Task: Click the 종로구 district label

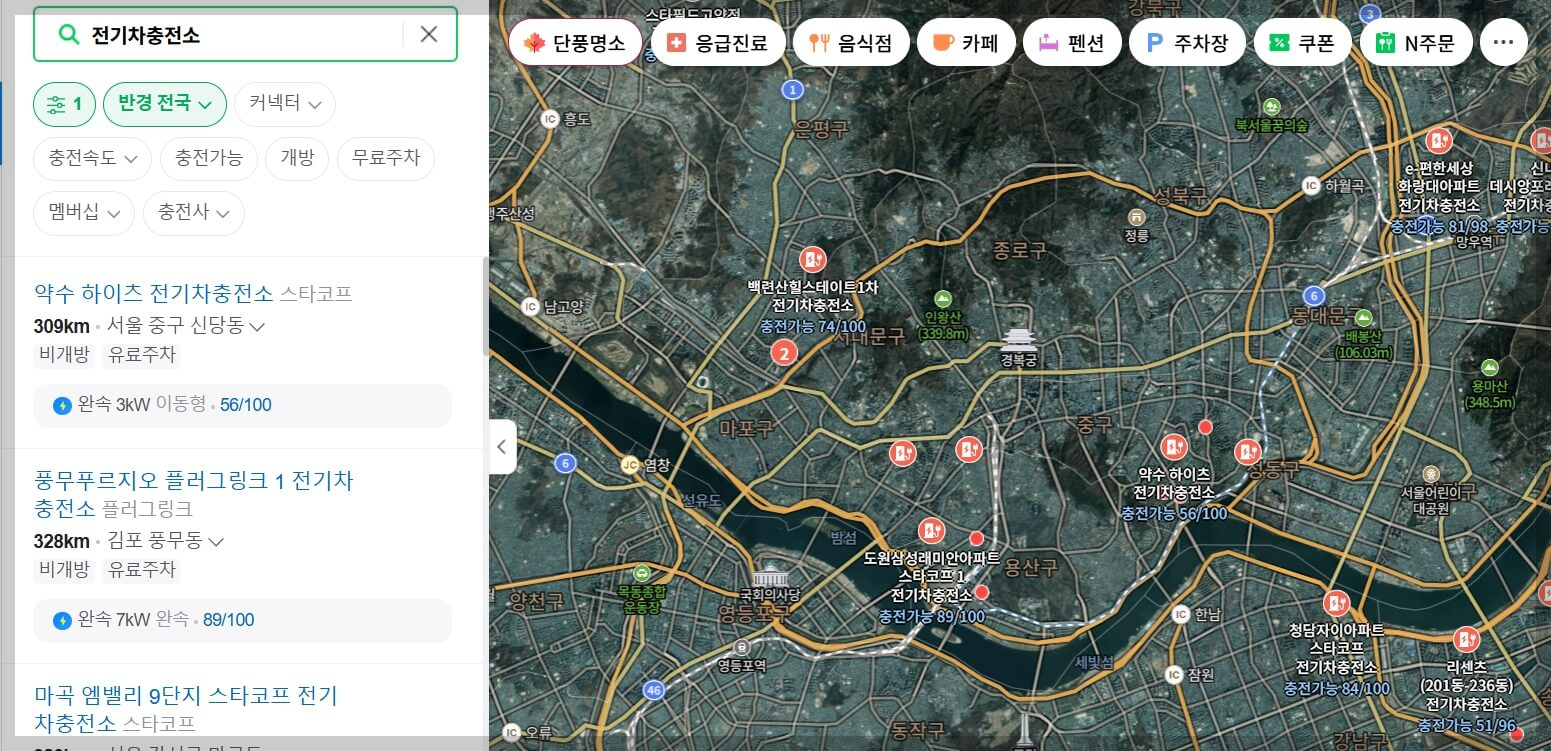Action: click(x=1019, y=250)
